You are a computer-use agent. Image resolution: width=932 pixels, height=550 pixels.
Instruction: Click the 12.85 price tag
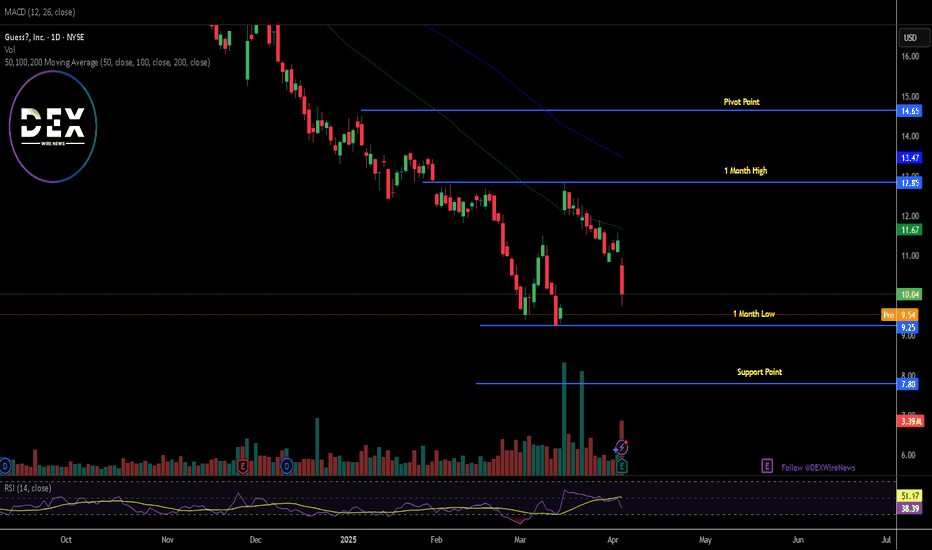tap(909, 183)
